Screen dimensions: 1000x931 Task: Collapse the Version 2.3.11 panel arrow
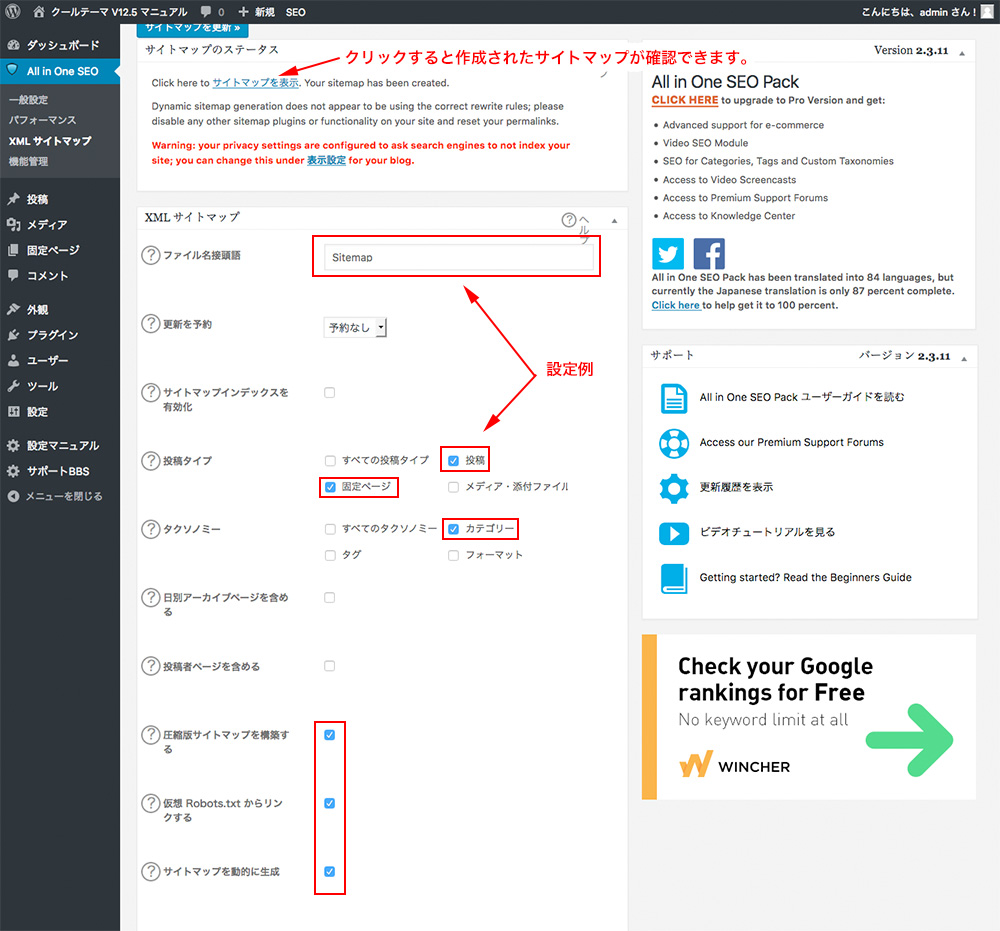(x=962, y=53)
